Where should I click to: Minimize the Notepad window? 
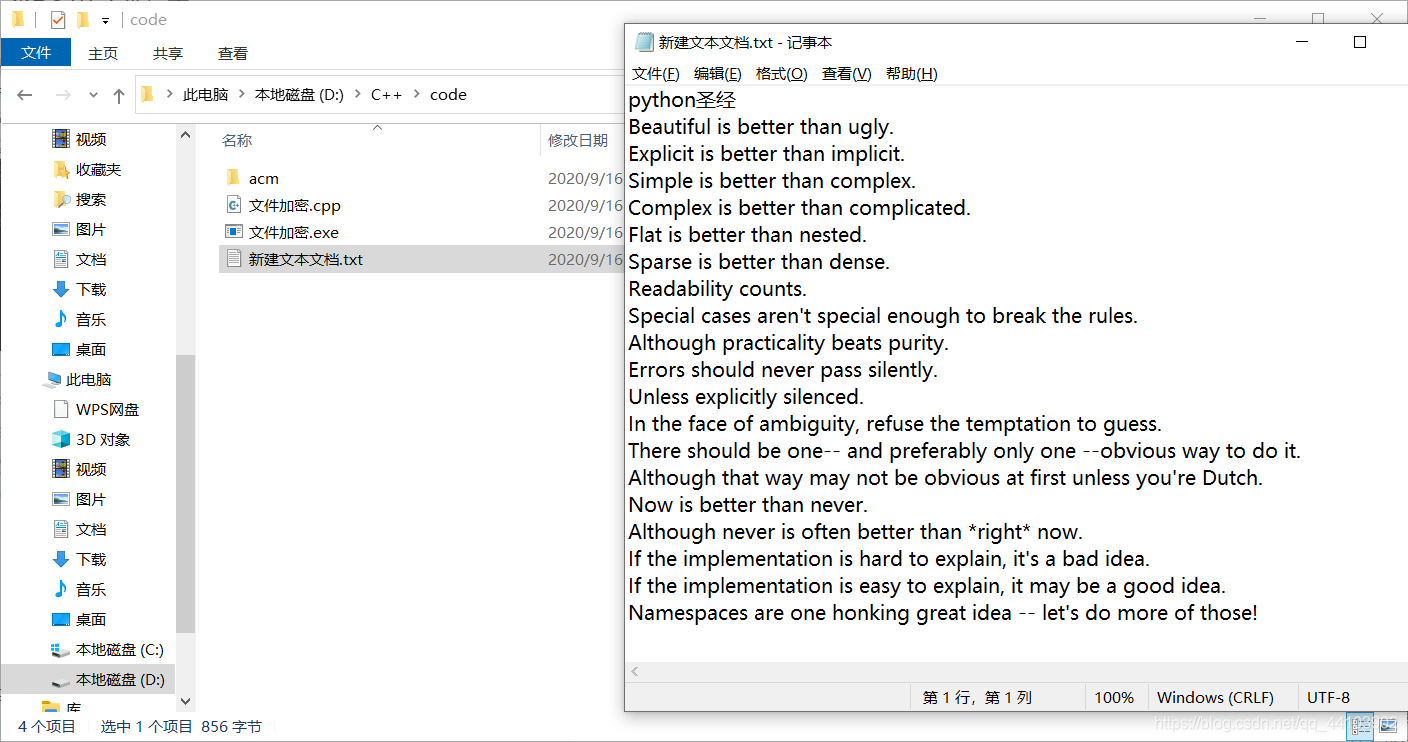click(1302, 42)
